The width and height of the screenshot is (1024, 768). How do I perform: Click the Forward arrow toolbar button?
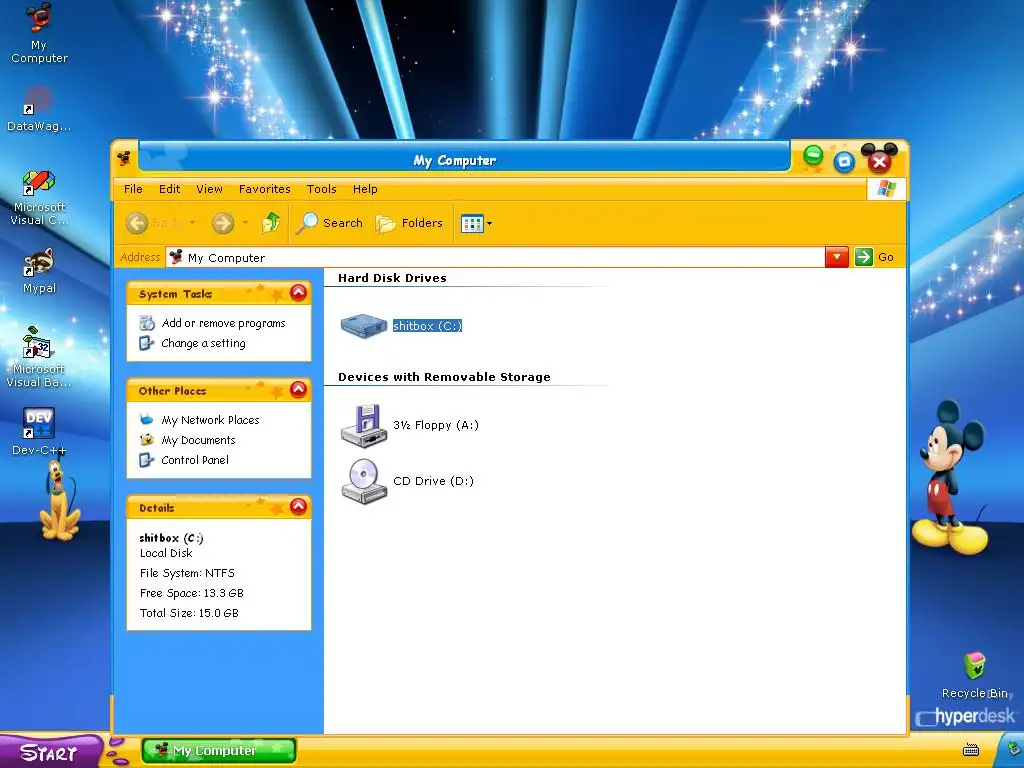click(223, 223)
